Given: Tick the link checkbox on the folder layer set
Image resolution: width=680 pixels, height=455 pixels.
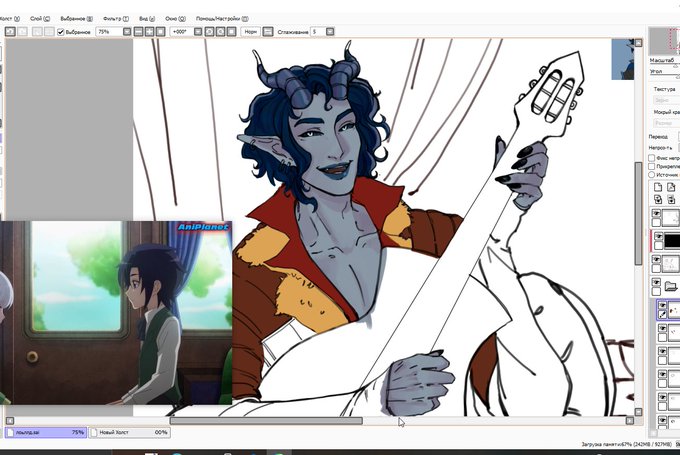Looking at the screenshot, I should coord(656,291).
